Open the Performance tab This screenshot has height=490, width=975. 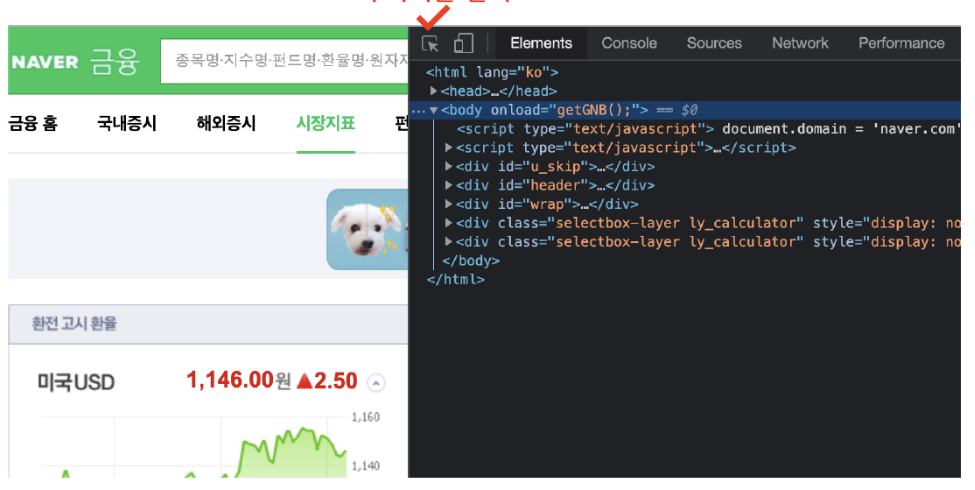click(901, 43)
